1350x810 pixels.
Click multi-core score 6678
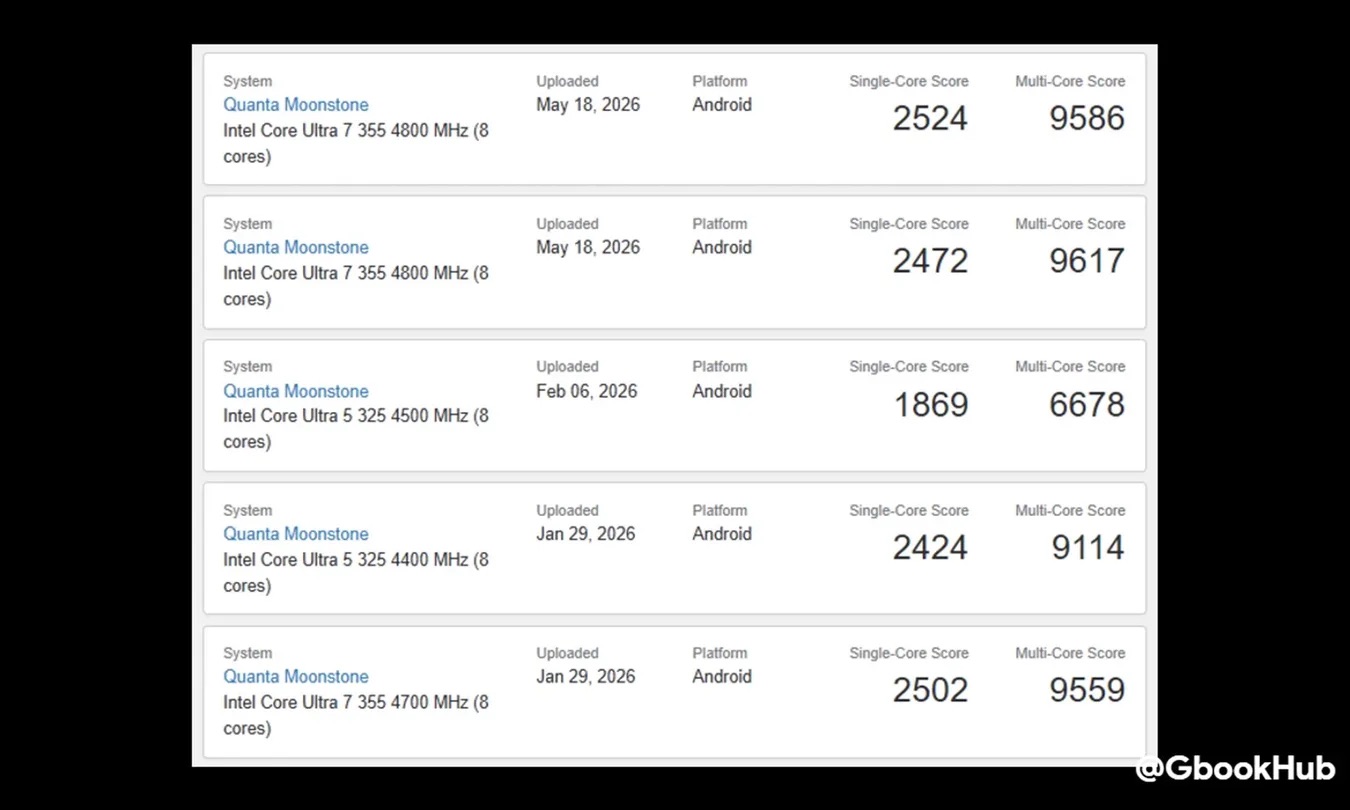tap(1087, 405)
